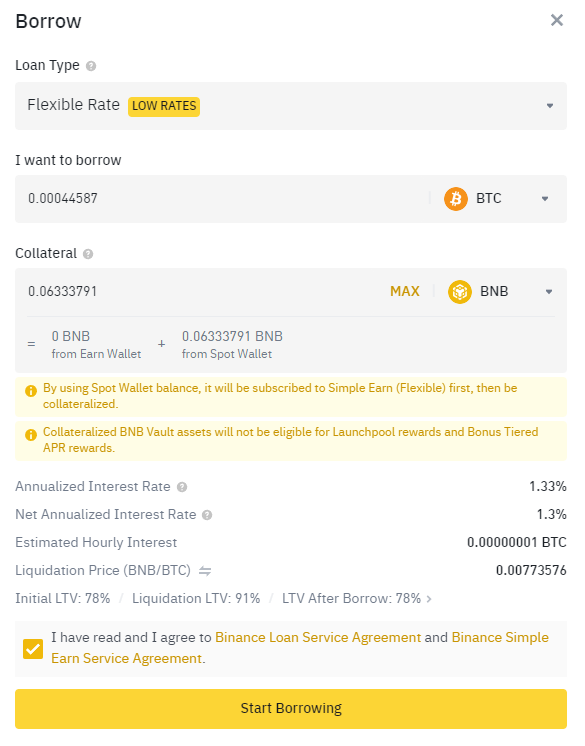Click the Start Borrowing button
This screenshot has height=746, width=585.
(x=291, y=708)
